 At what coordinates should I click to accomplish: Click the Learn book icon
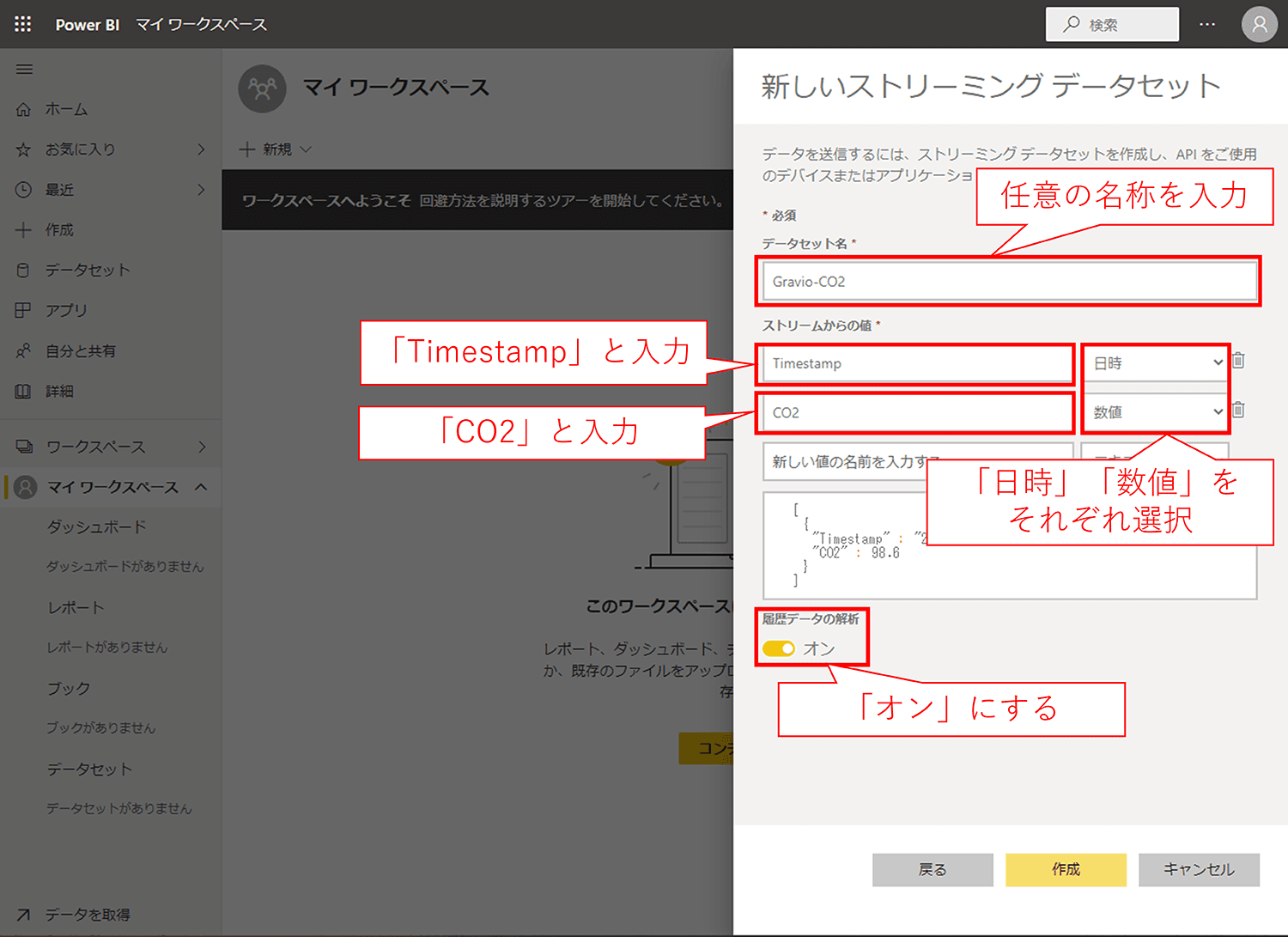[x=23, y=391]
